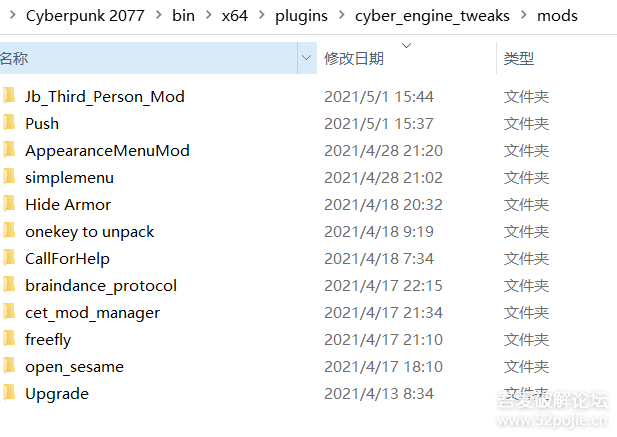Click the Hide Armor folder icon
This screenshot has width=617, height=437.
point(10,204)
